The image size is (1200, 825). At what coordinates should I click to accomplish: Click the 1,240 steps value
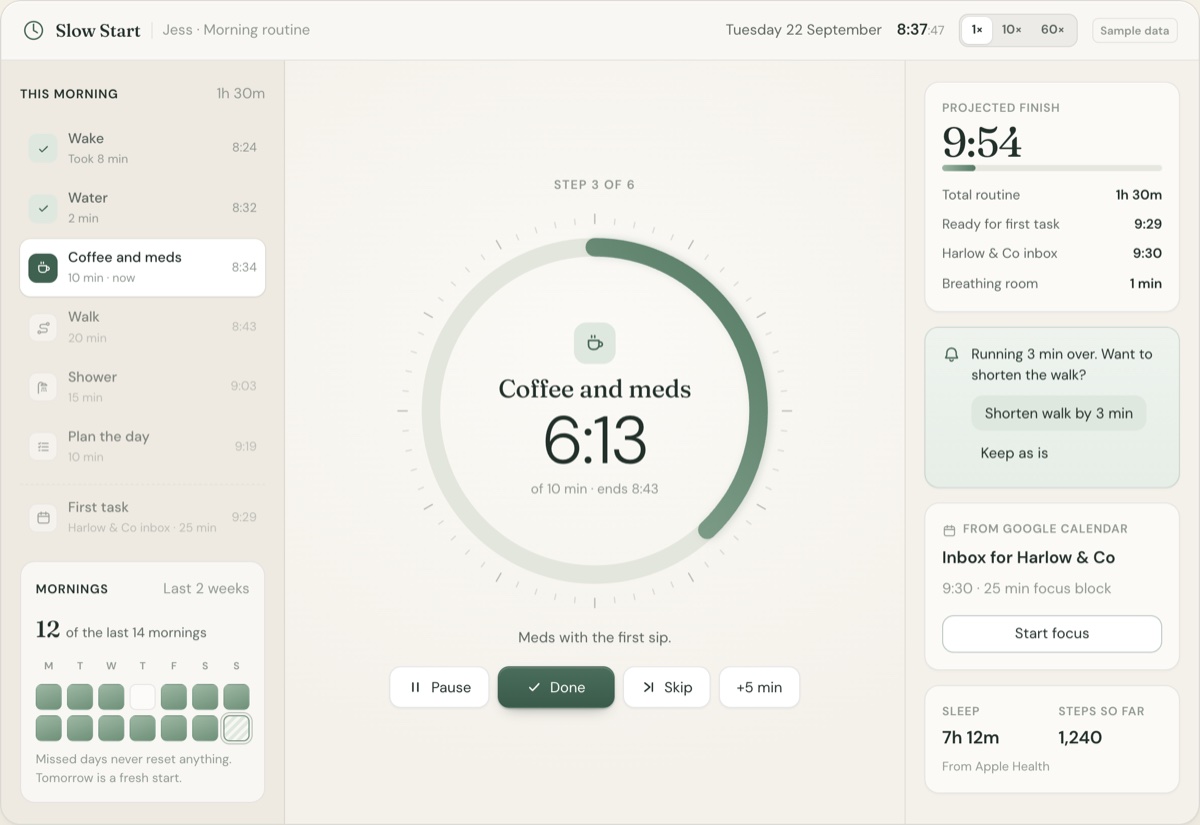1080,738
